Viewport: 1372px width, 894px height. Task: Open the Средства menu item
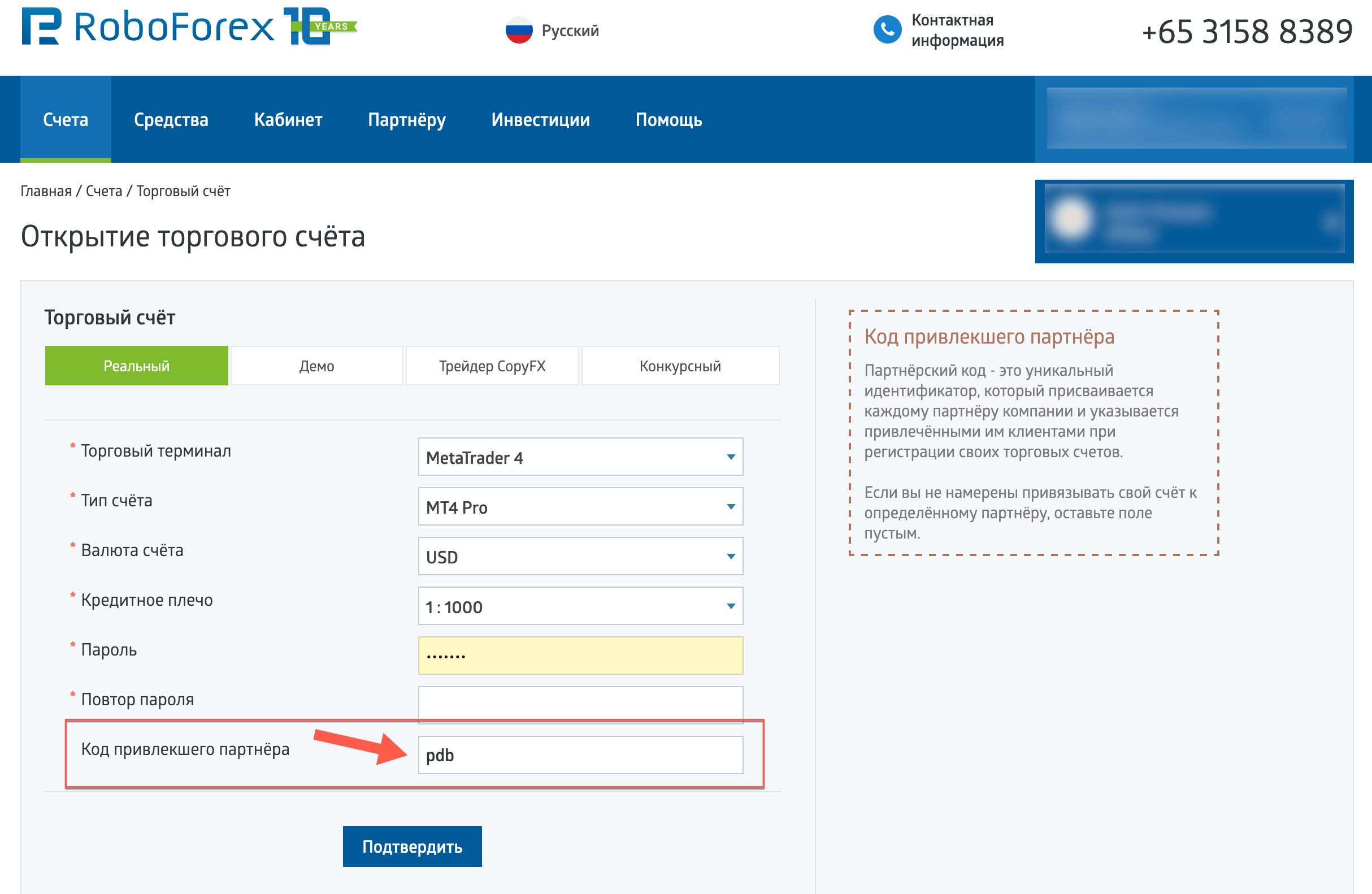171,119
